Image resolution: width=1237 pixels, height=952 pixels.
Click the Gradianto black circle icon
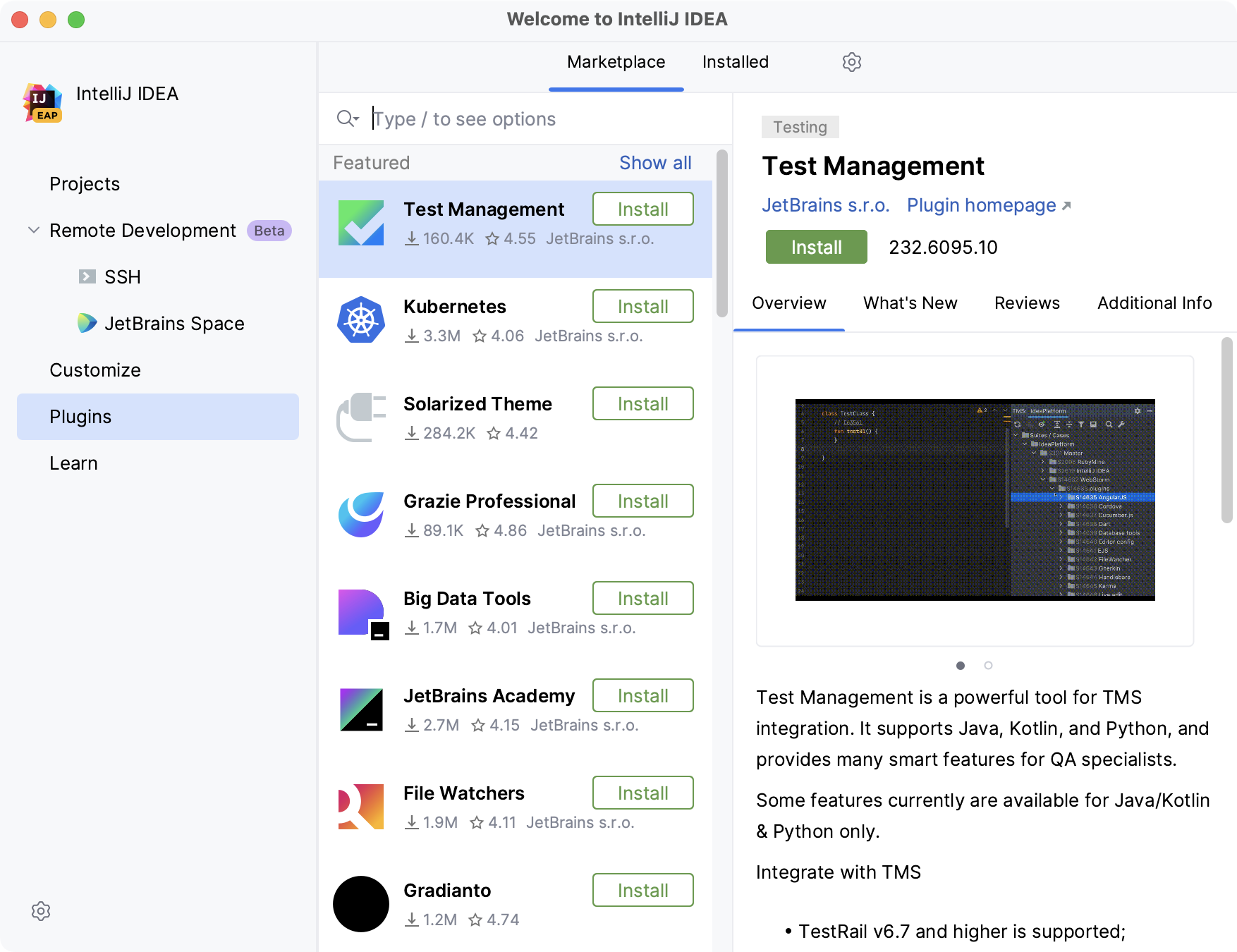361,904
